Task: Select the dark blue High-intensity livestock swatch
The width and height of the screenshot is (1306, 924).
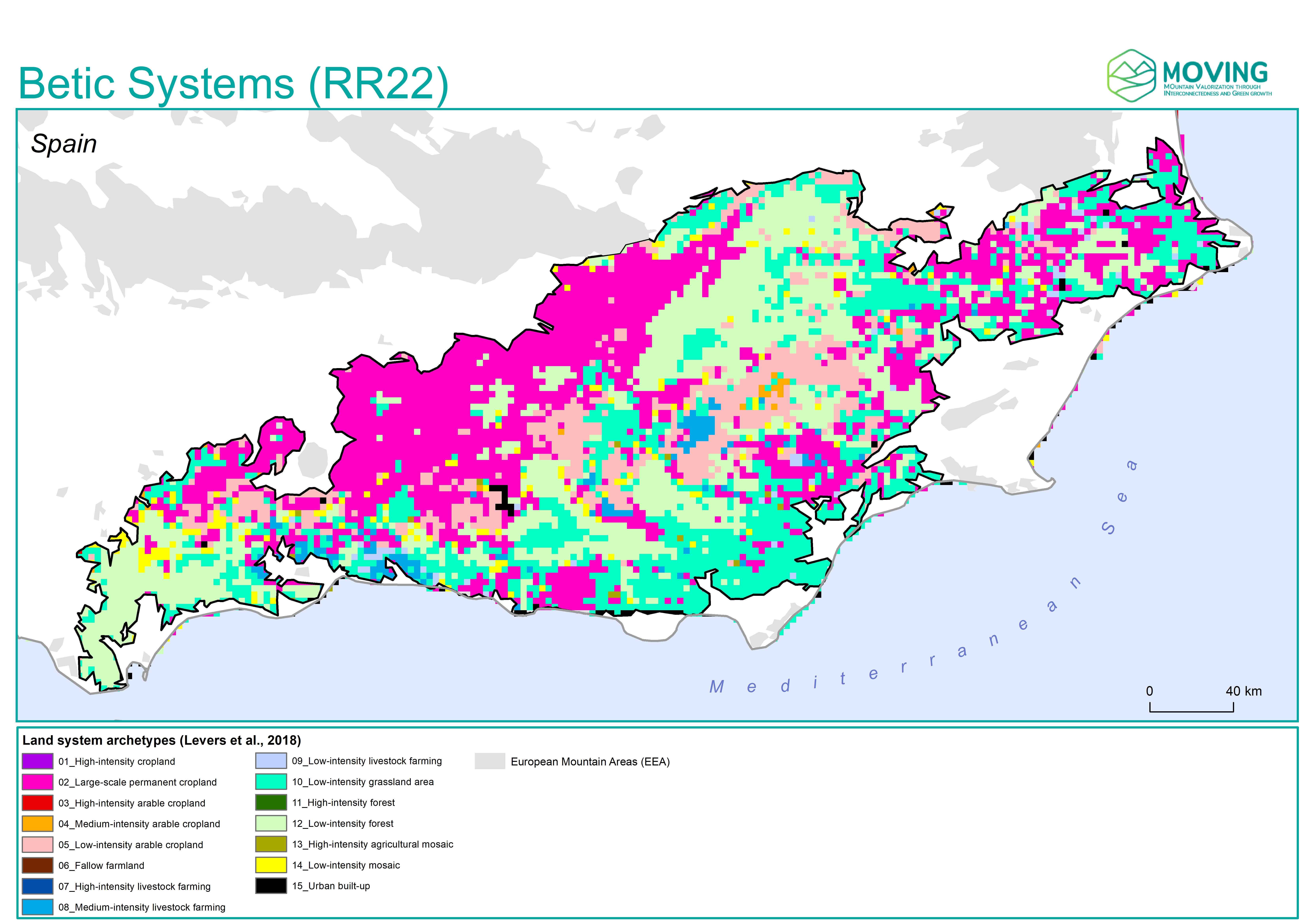Action: pos(38,886)
